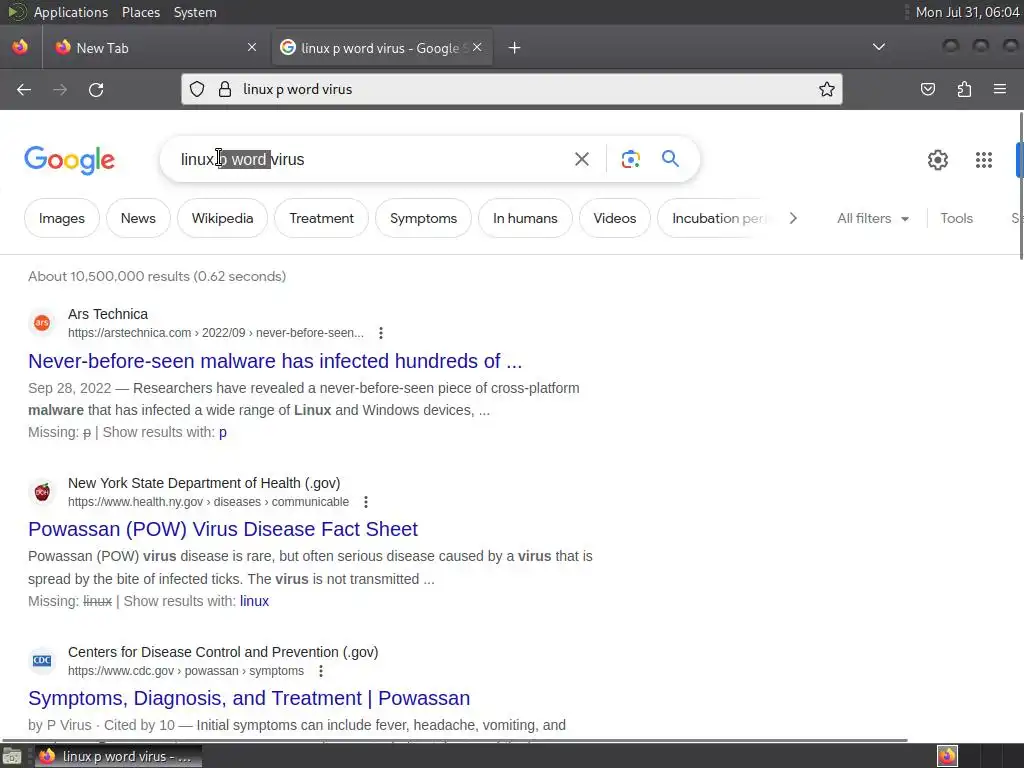
Task: Filter results by Images
Action: click(x=62, y=219)
